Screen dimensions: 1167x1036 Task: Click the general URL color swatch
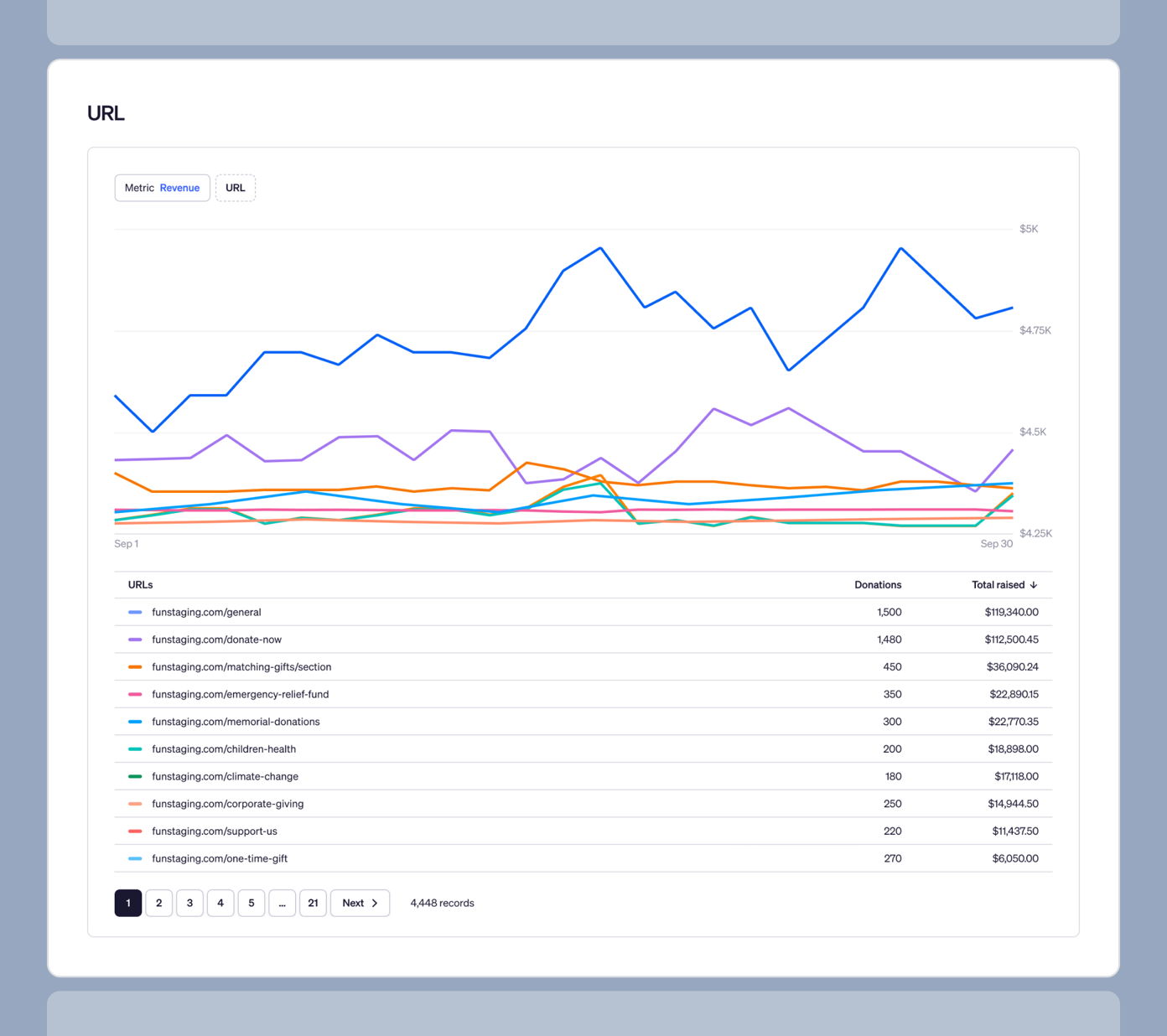(x=135, y=613)
